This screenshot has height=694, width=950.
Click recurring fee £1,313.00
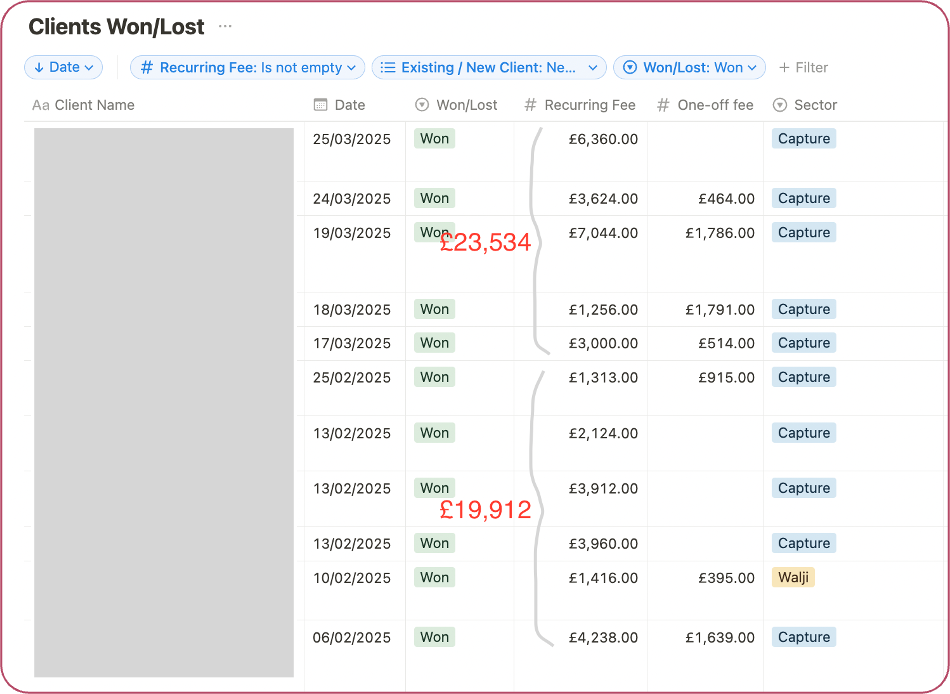click(603, 378)
